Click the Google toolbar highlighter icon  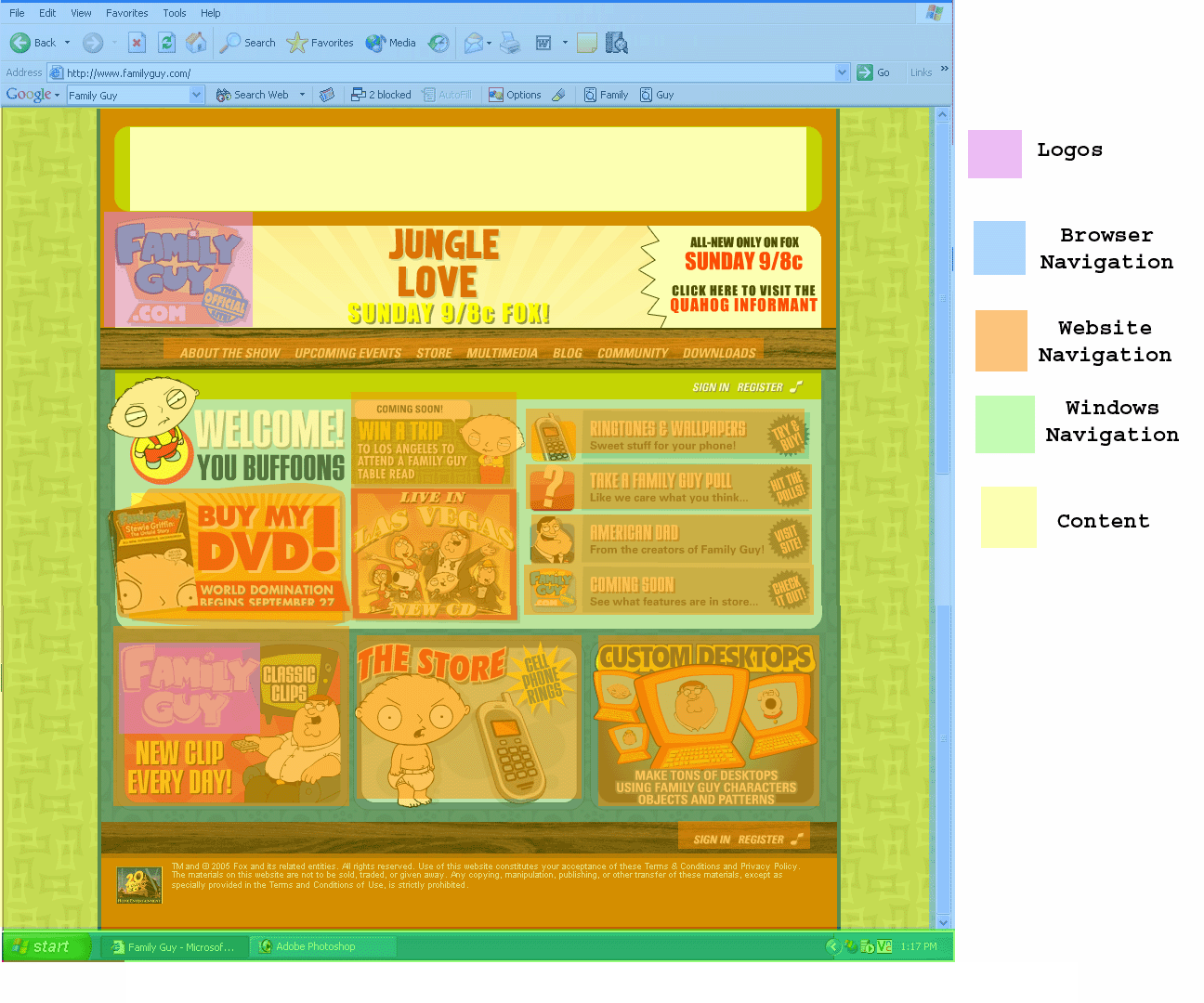(558, 95)
